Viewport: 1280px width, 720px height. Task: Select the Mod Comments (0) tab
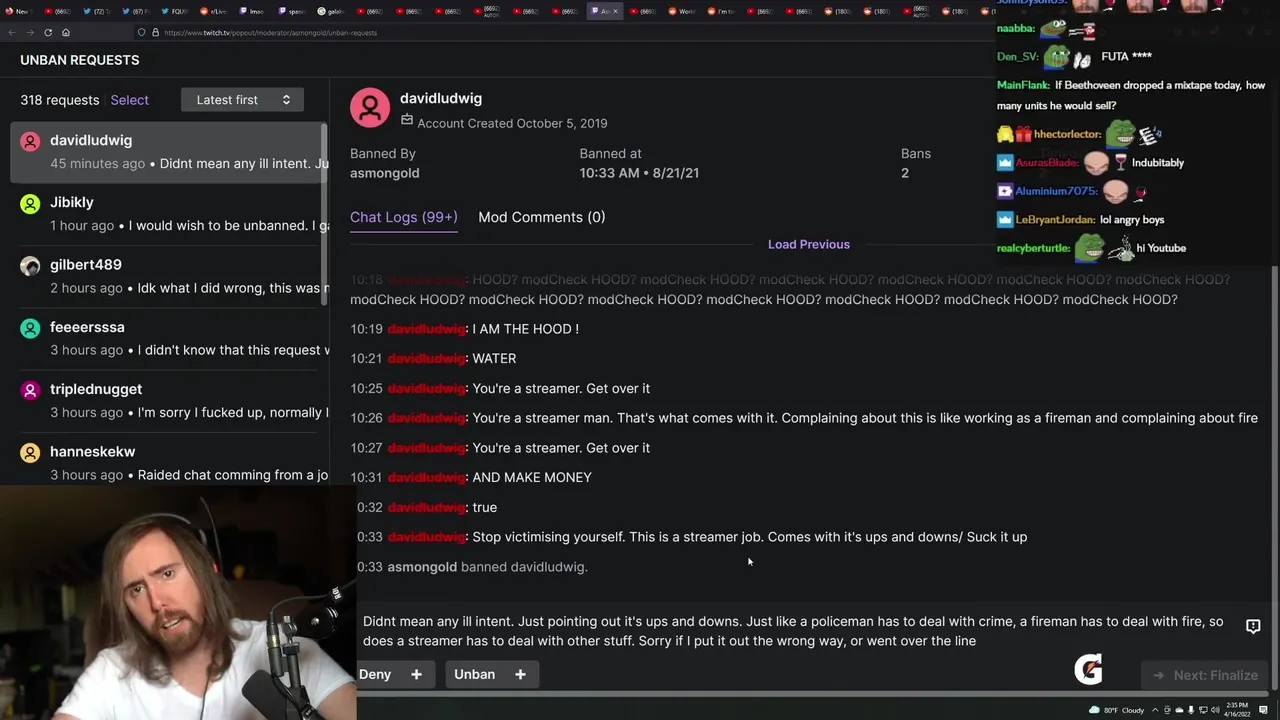[541, 217]
